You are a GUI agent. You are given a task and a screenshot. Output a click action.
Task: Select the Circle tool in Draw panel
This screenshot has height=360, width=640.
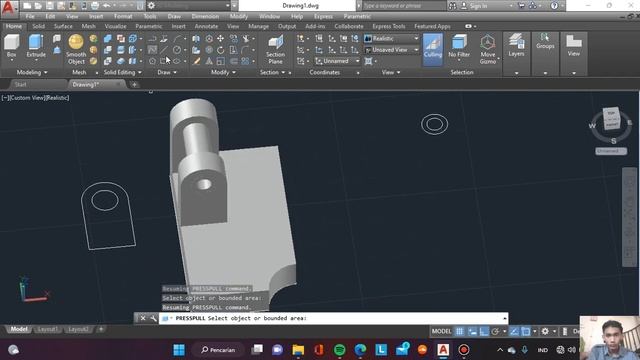click(177, 50)
